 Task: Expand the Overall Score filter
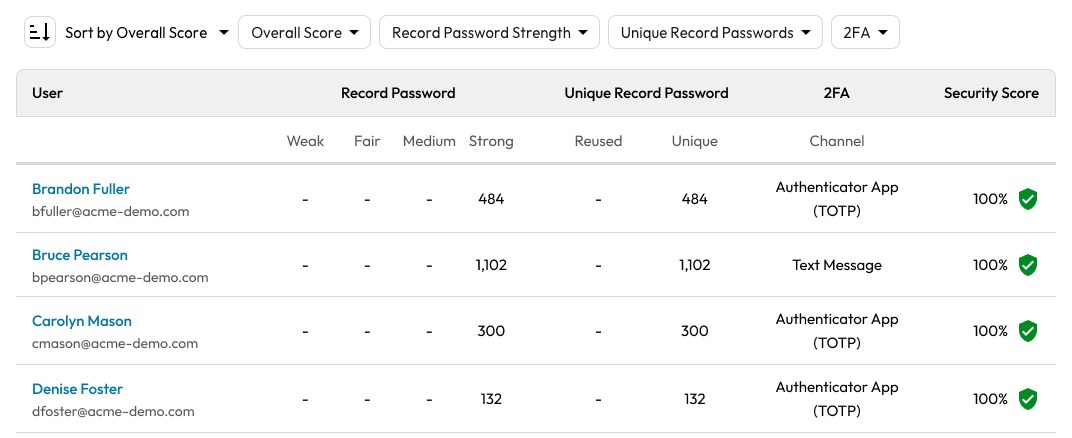coord(304,33)
